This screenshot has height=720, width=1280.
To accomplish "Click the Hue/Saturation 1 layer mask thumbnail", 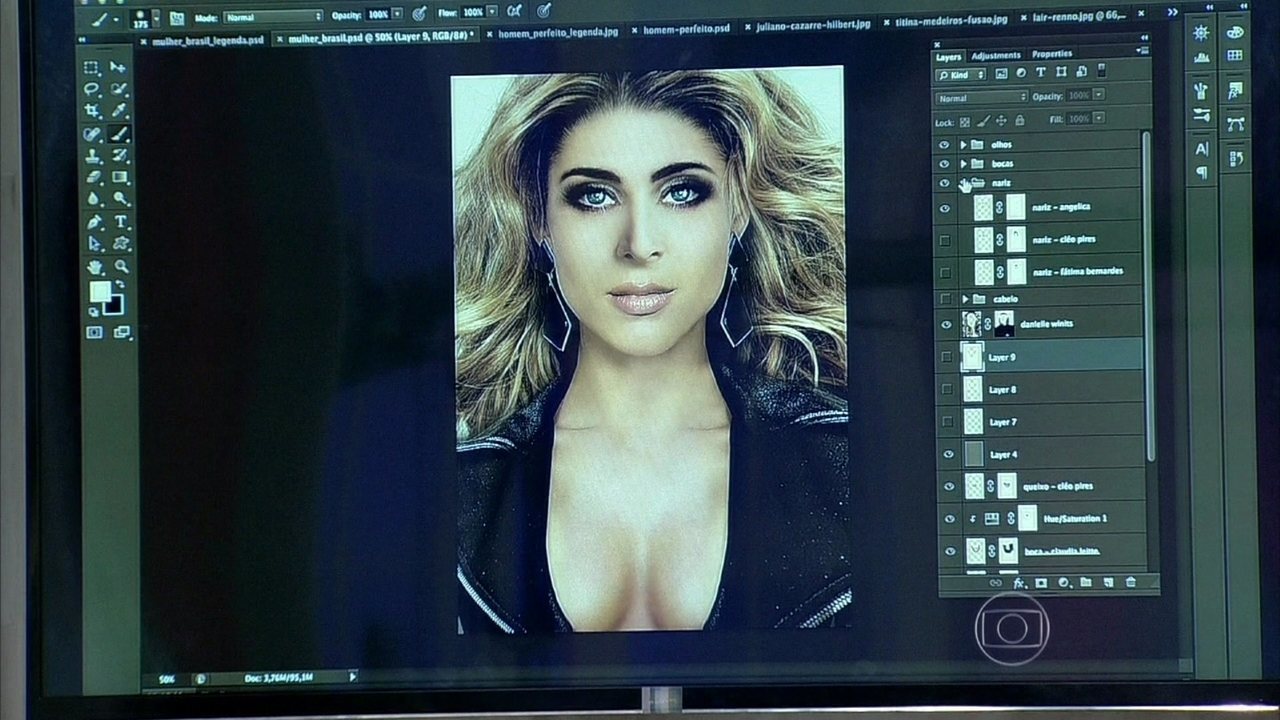I will pos(1027,518).
